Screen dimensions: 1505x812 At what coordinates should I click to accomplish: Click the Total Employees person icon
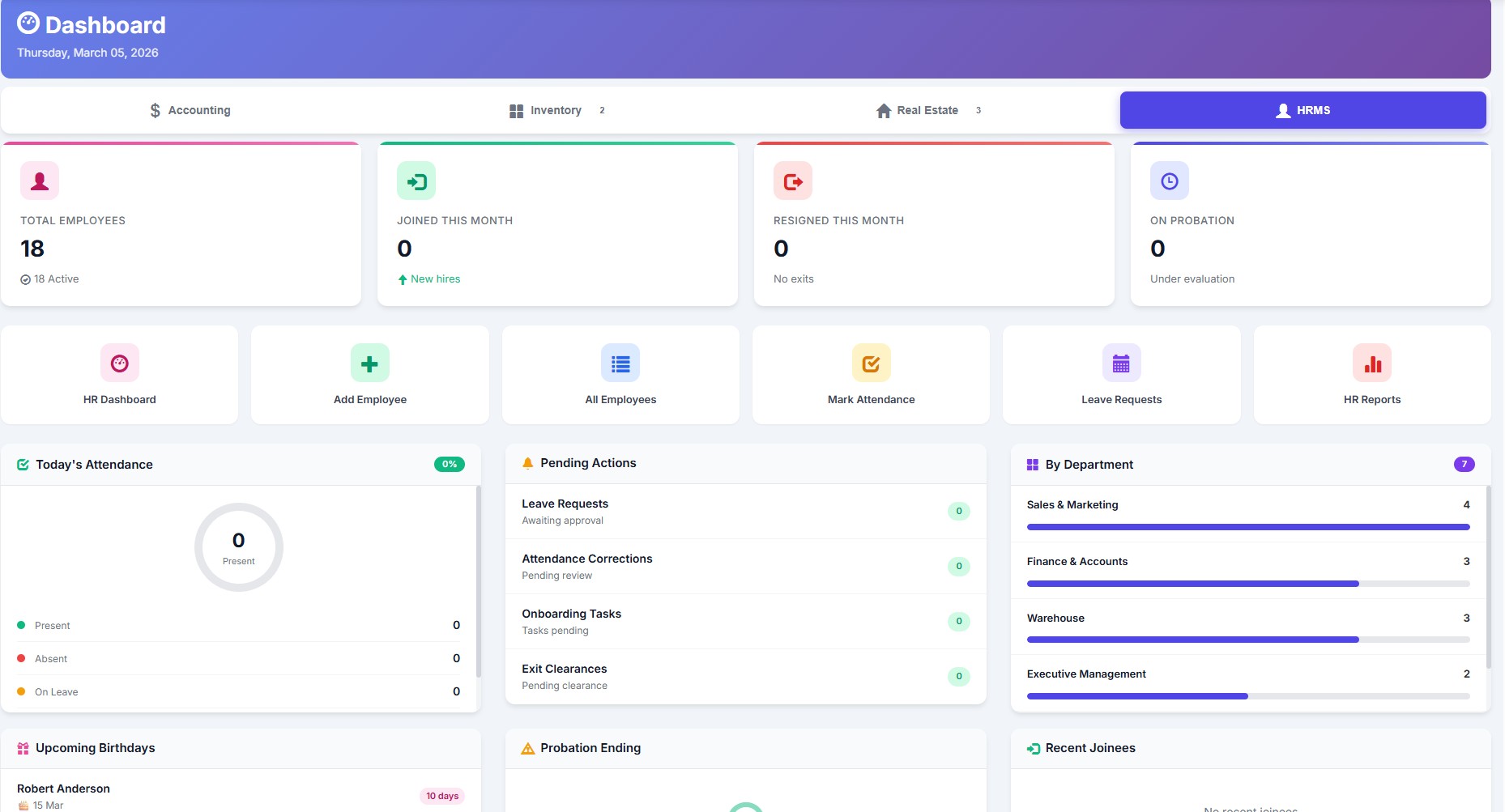37,181
